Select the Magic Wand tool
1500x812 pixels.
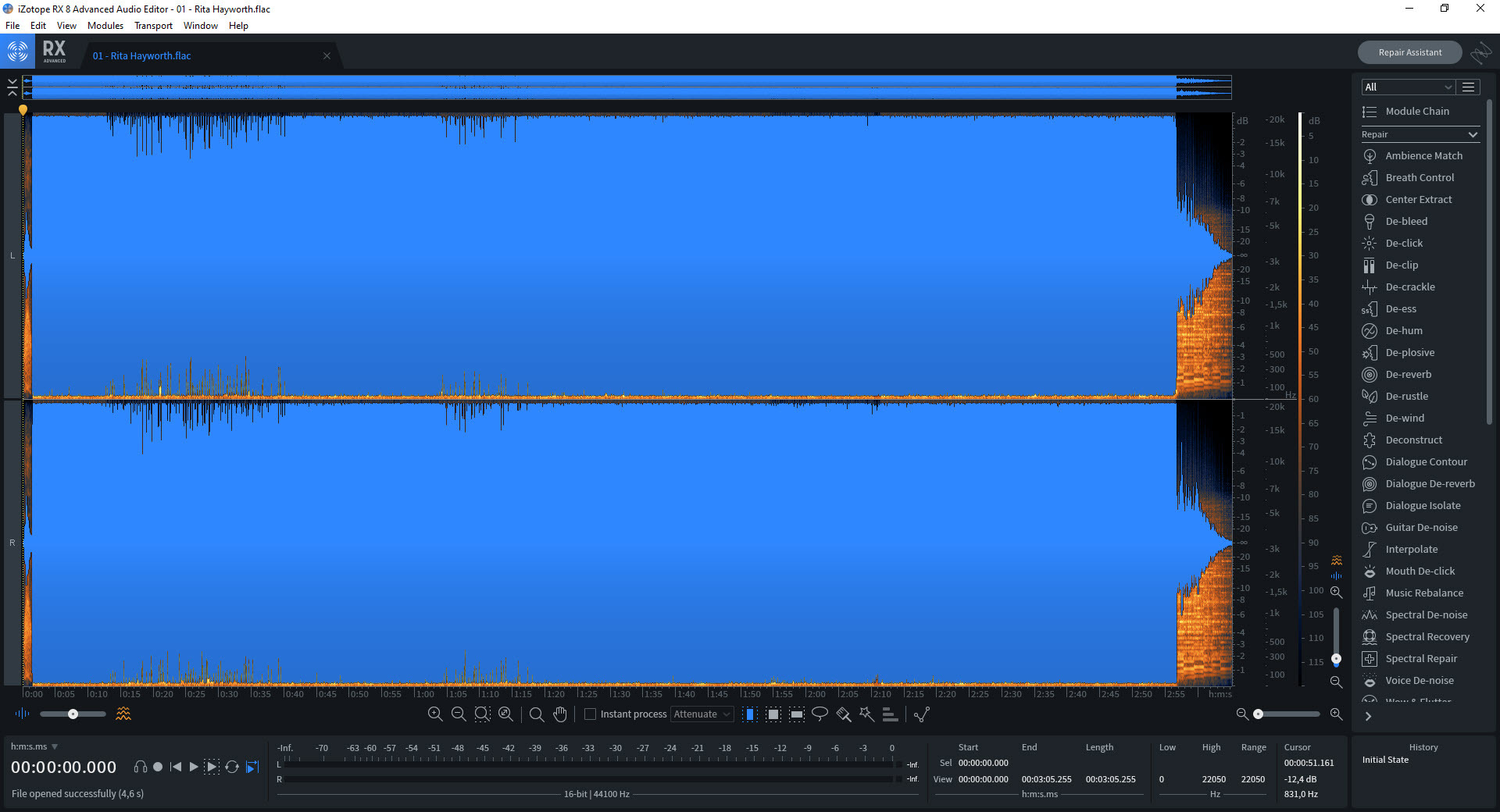(x=866, y=714)
